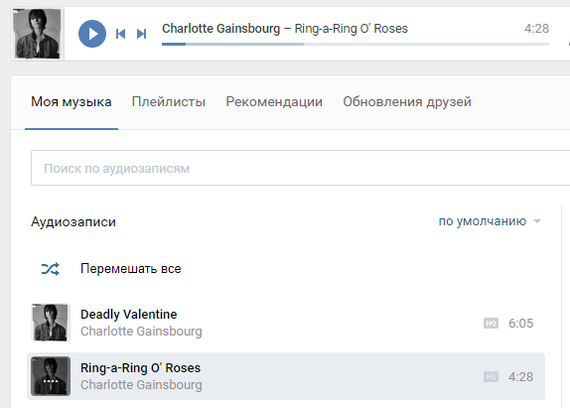The image size is (570, 408).
Task: Skip to previous track
Action: [120, 34]
